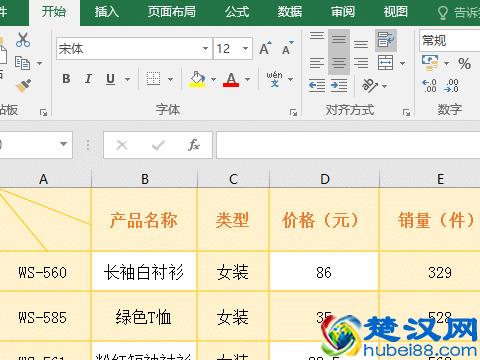Click the Merge & Center icon
This screenshot has width=480, height=360.
pyautogui.click(x=386, y=63)
